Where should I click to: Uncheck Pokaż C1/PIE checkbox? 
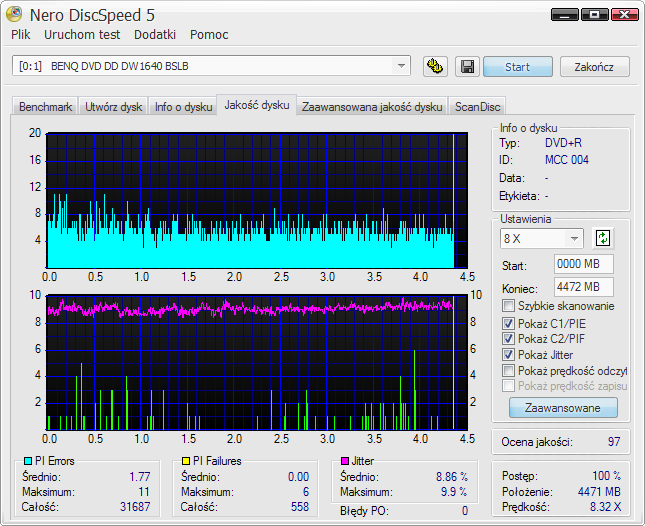(508, 324)
